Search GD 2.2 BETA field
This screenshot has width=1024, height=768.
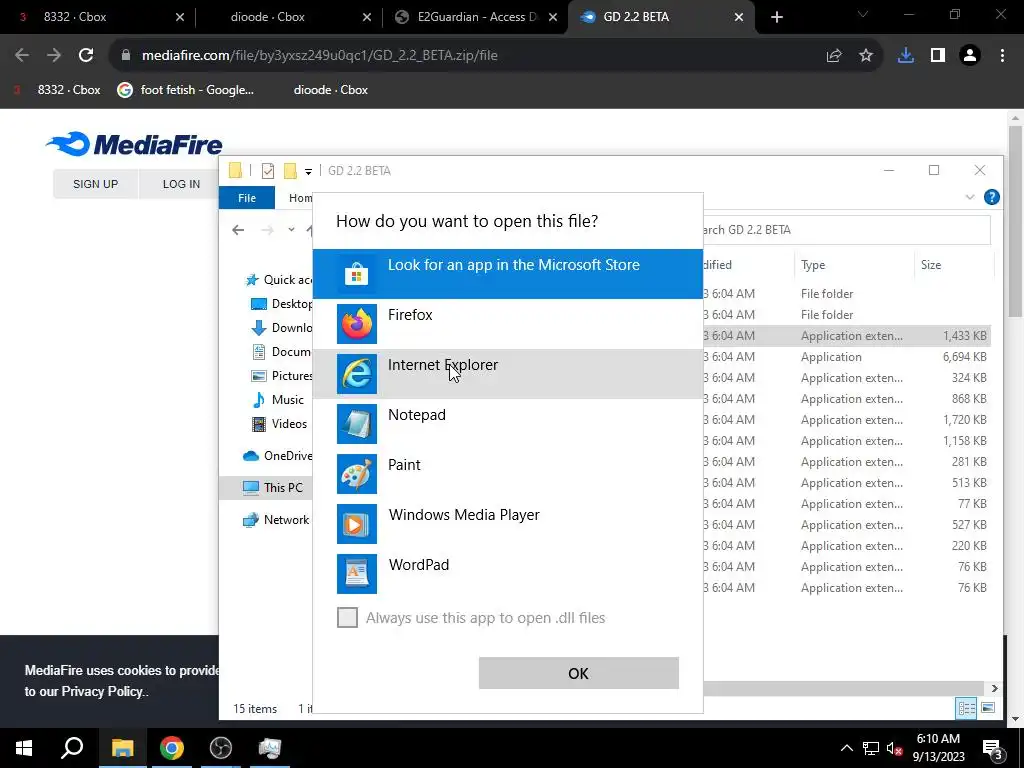[846, 230]
